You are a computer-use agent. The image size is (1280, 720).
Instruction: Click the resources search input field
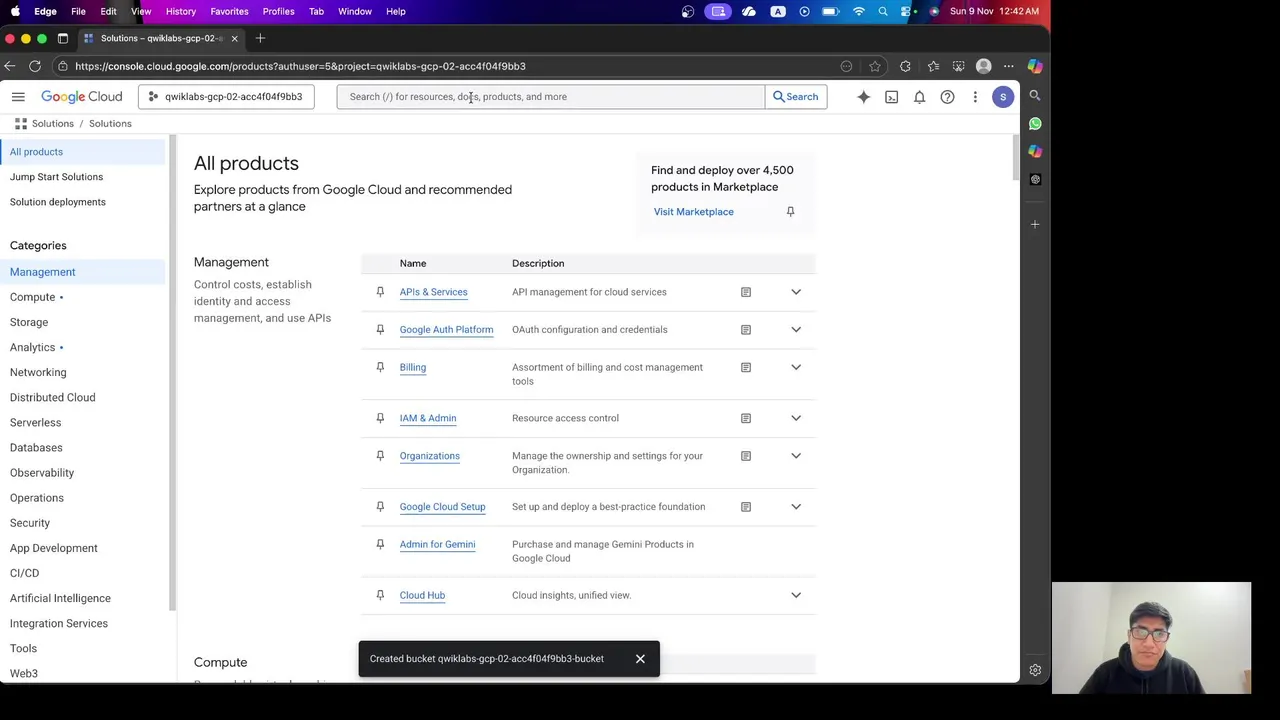click(x=550, y=97)
